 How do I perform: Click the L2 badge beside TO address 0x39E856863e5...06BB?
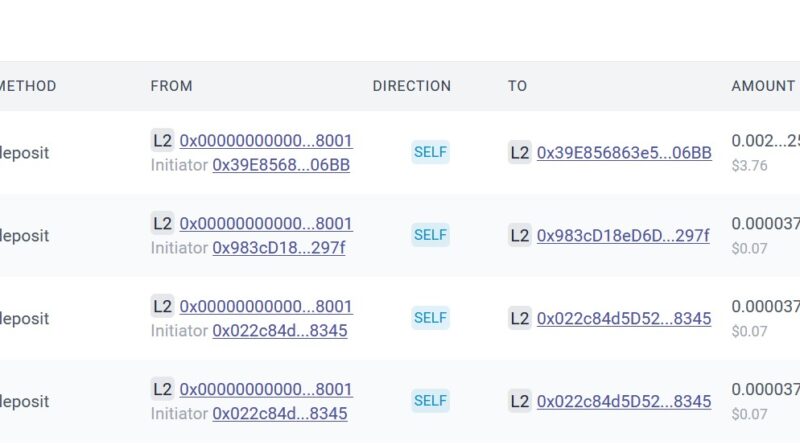pyautogui.click(x=519, y=153)
